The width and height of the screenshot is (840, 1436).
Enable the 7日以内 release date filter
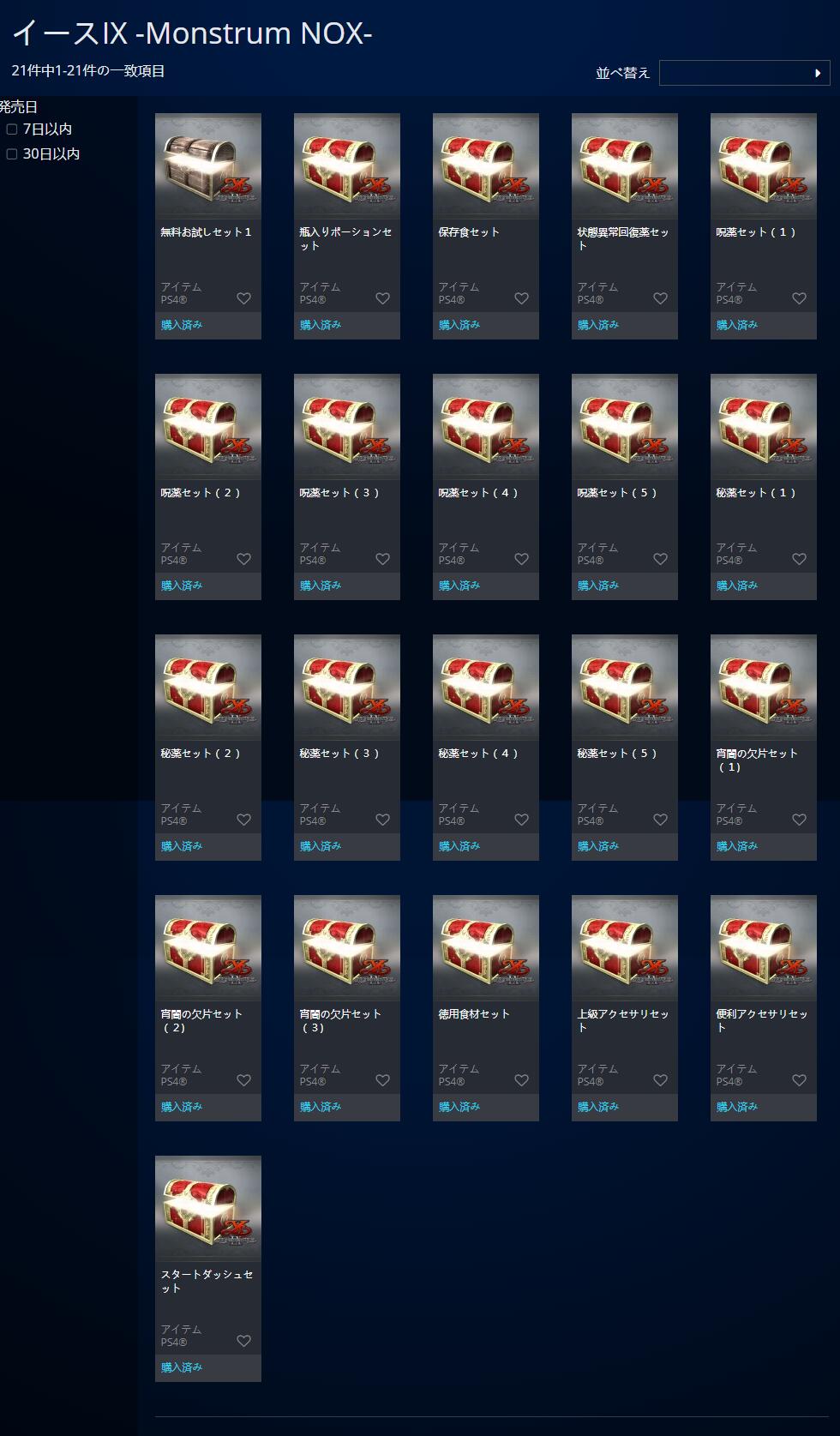12,129
